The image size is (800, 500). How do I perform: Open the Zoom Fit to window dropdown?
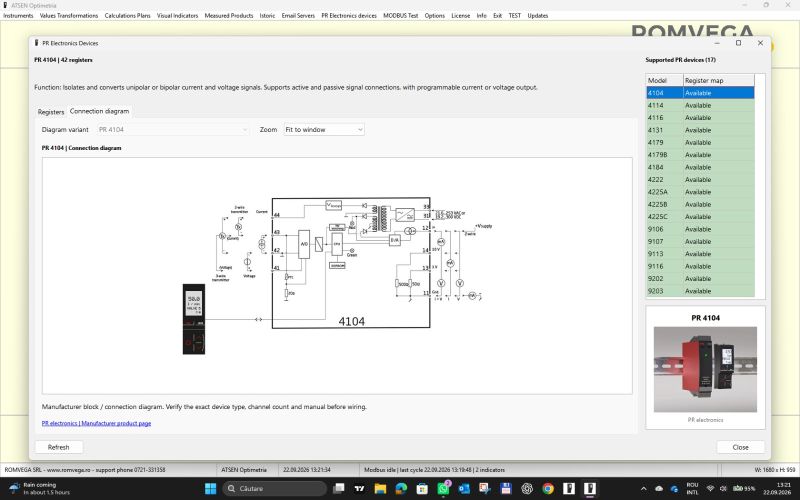coord(324,130)
